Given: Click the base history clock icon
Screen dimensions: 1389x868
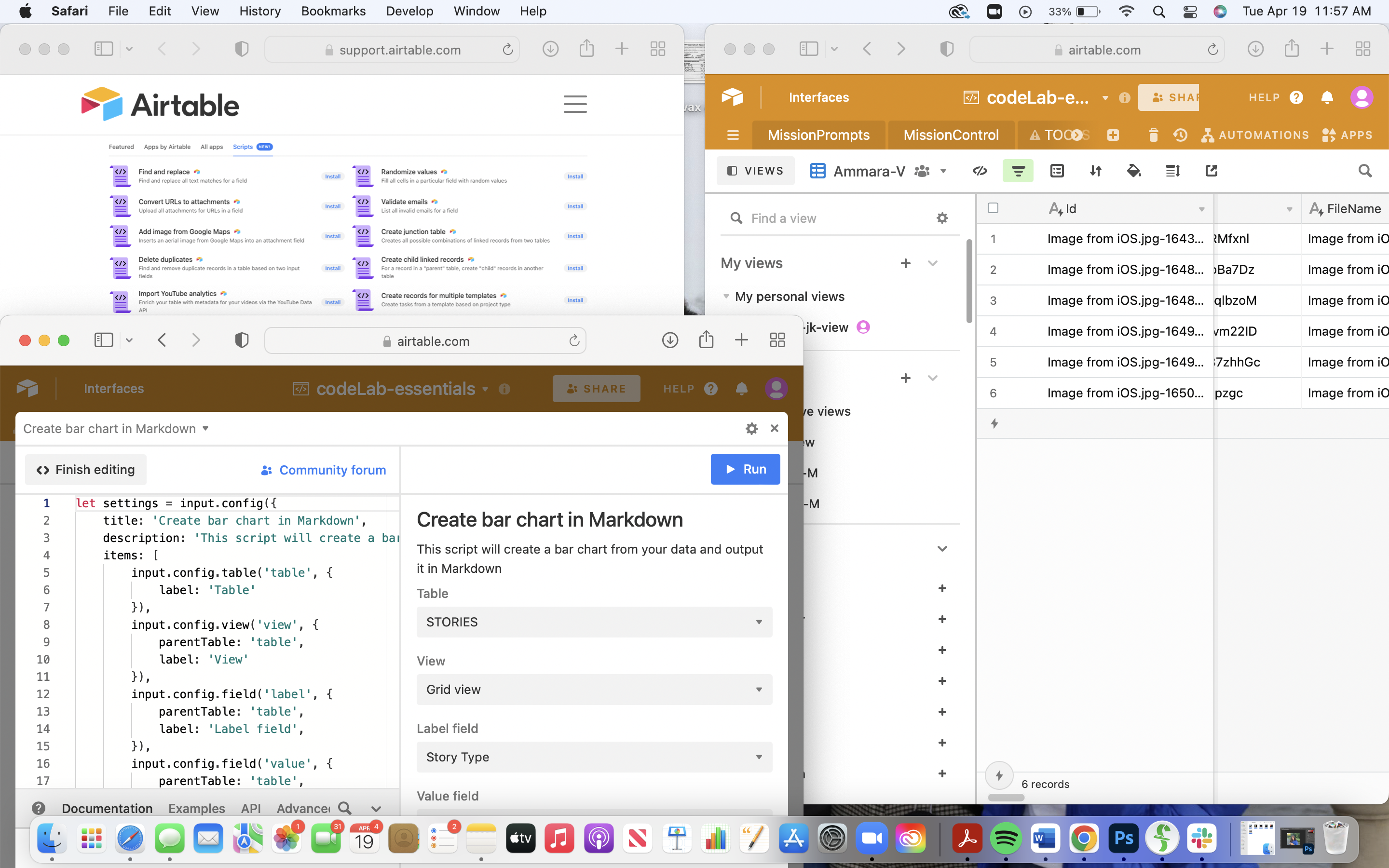Looking at the screenshot, I should pos(1180,135).
